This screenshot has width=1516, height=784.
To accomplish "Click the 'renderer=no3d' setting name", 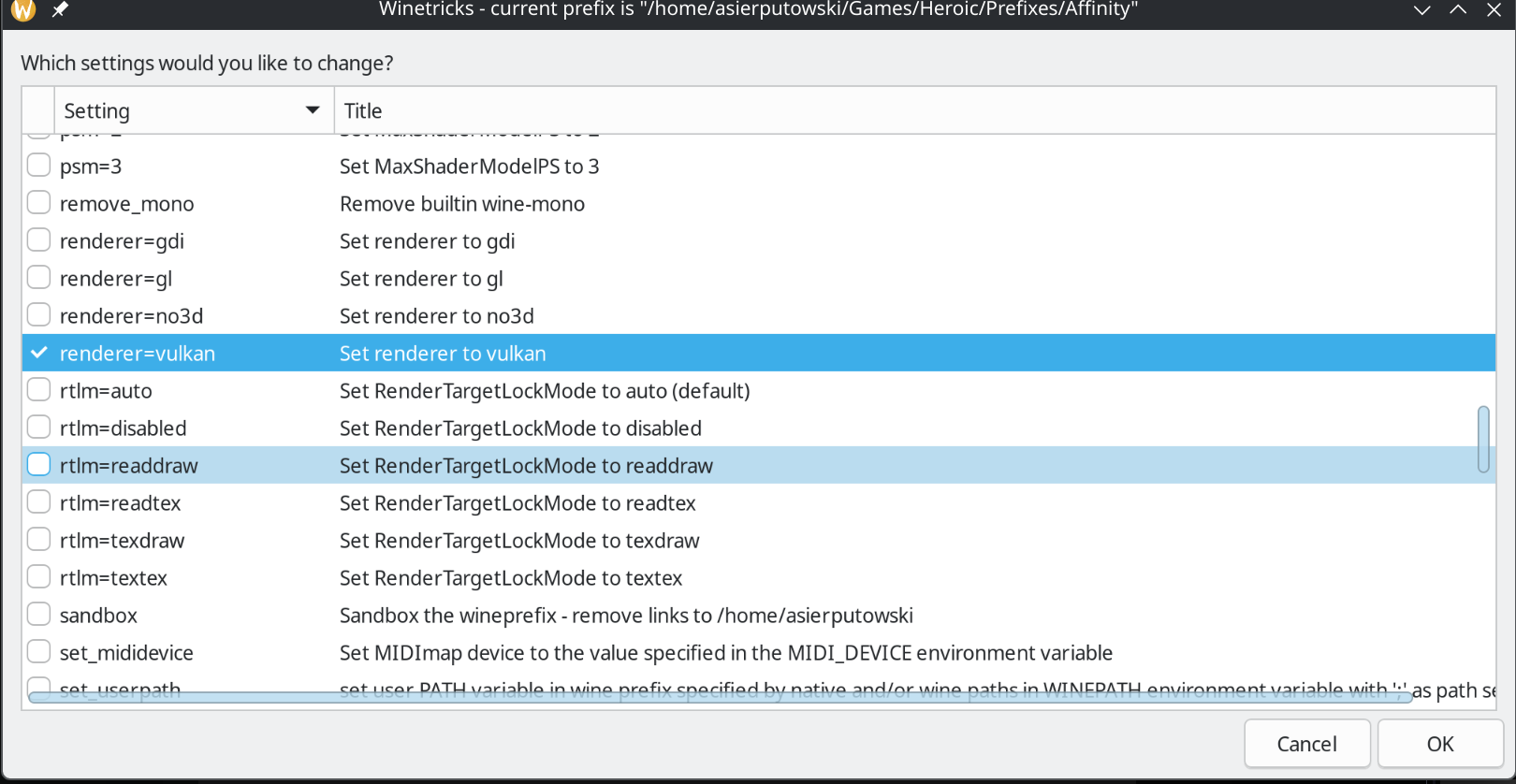I will 132,316.
